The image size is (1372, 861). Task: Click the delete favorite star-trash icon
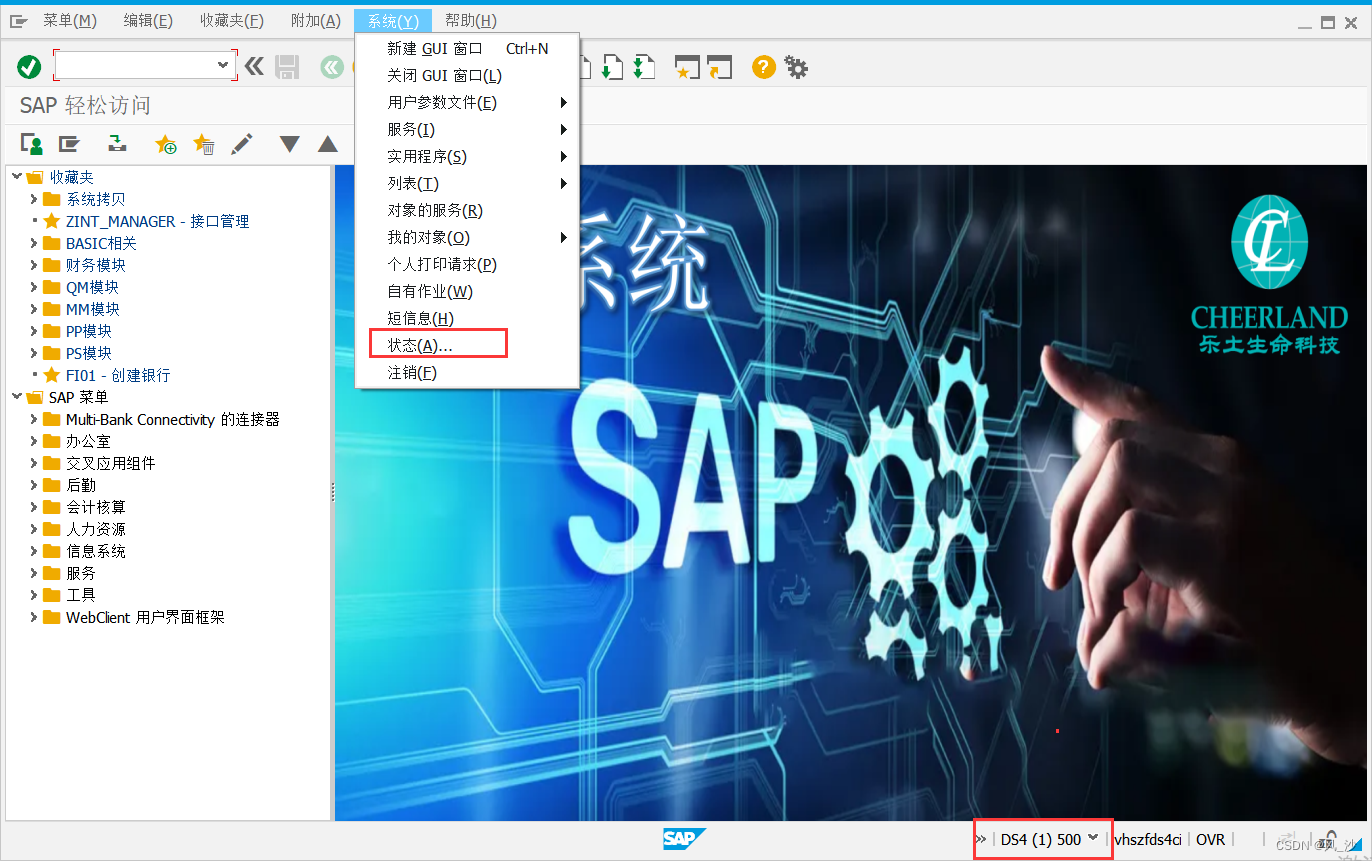click(x=203, y=144)
